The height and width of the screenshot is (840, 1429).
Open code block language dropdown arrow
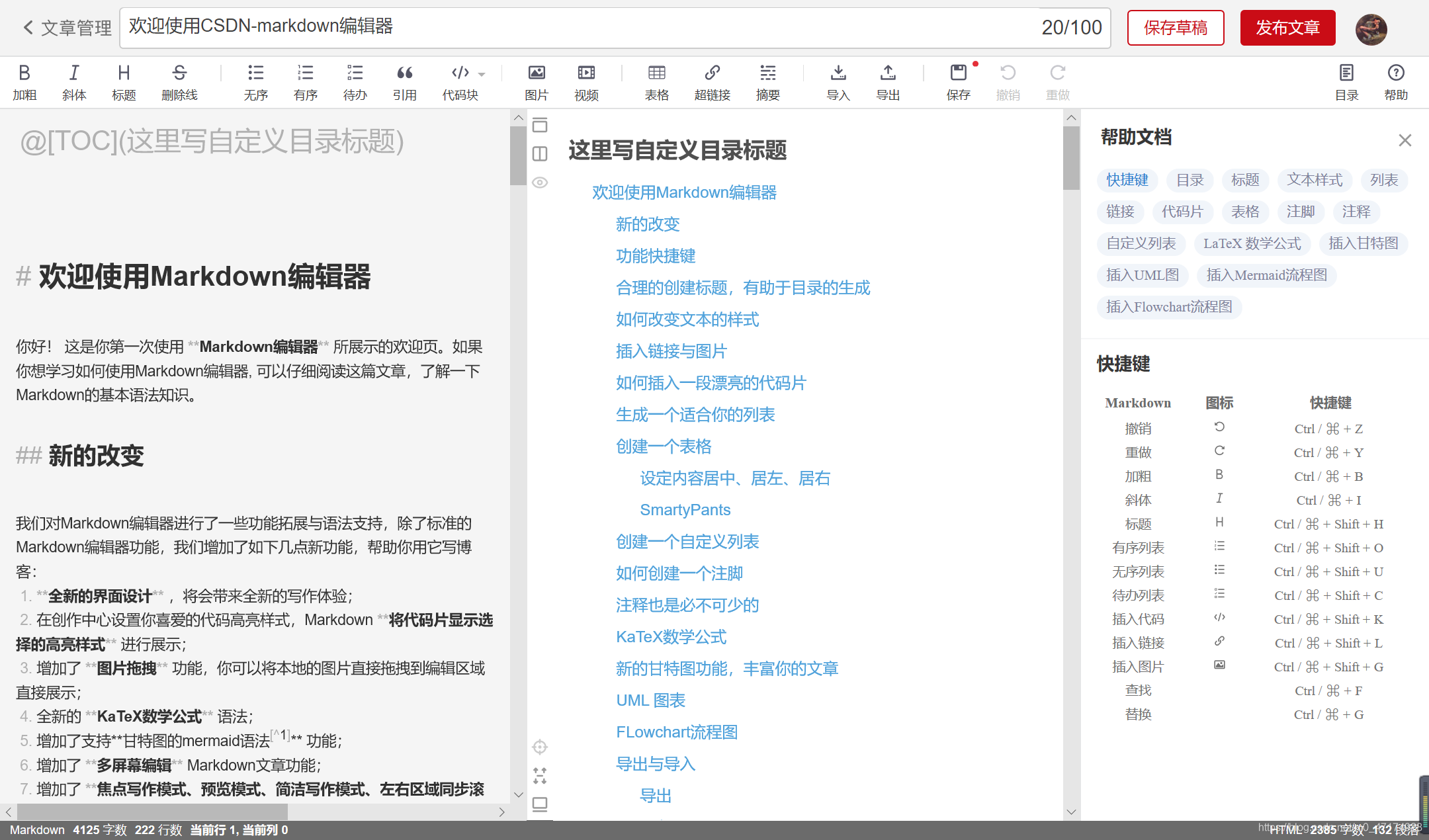482,74
